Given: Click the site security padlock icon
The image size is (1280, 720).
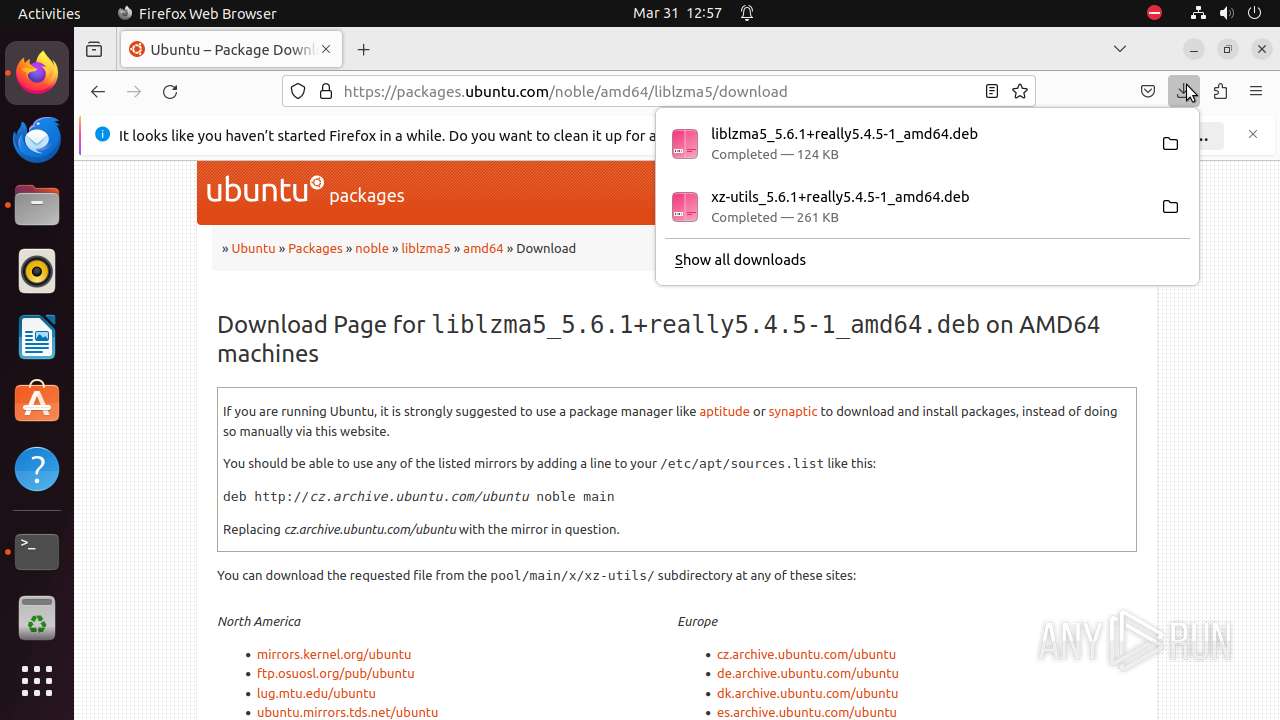Looking at the screenshot, I should tap(325, 91).
